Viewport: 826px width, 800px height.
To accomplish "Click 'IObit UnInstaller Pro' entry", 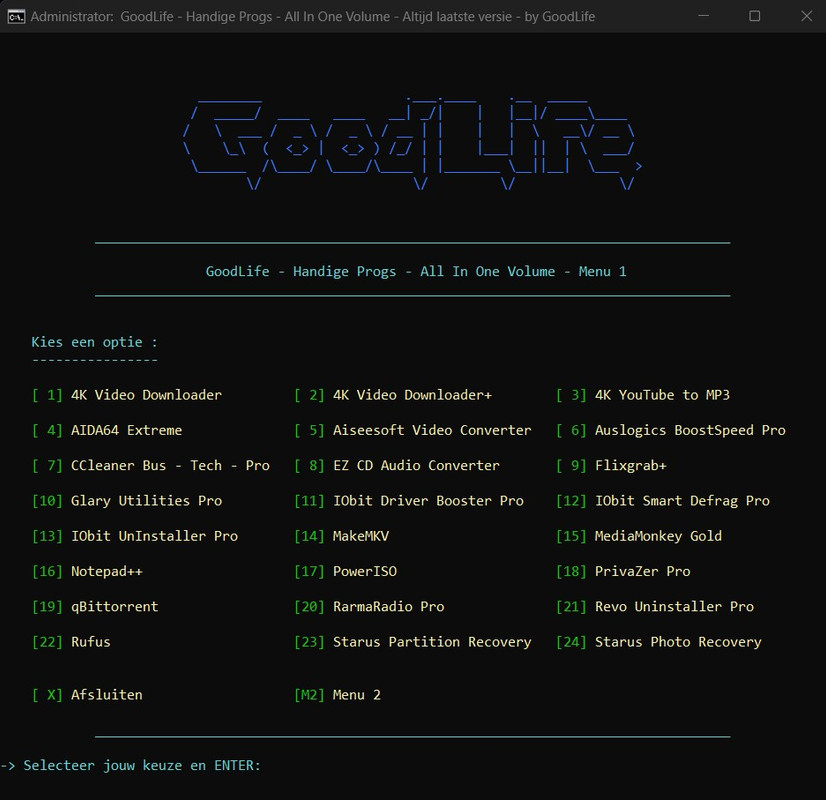I will 135,536.
